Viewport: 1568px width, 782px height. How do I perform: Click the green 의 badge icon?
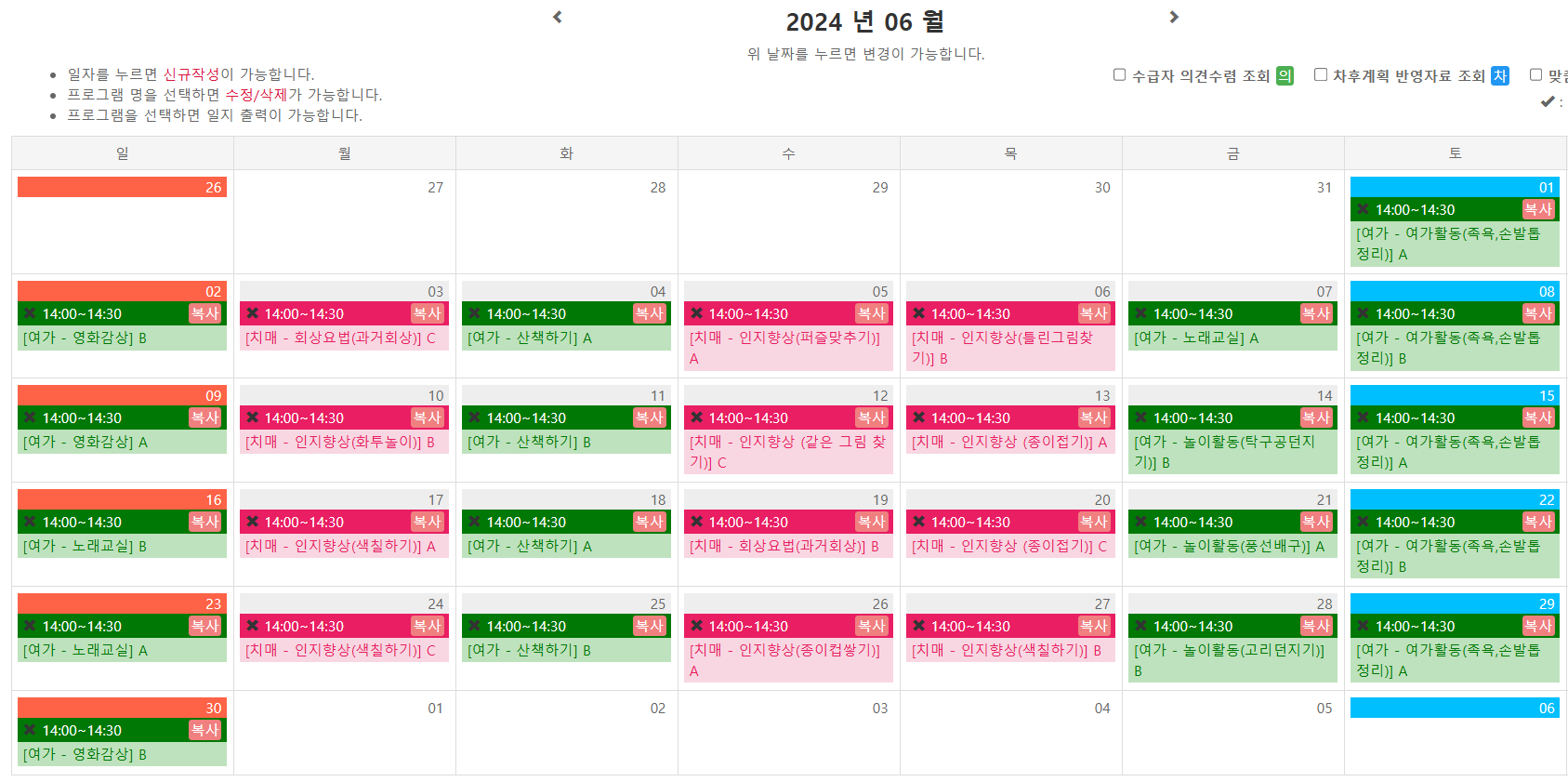tap(1285, 76)
